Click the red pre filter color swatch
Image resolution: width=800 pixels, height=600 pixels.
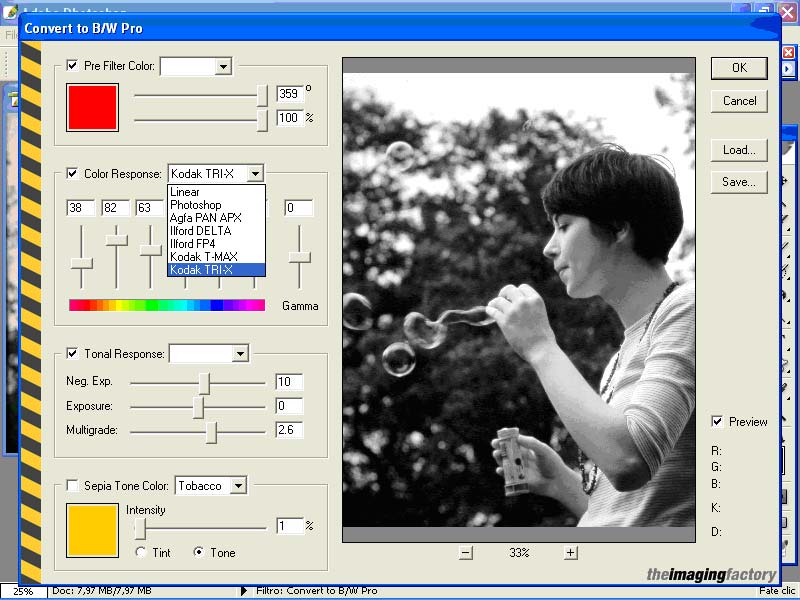[92, 108]
